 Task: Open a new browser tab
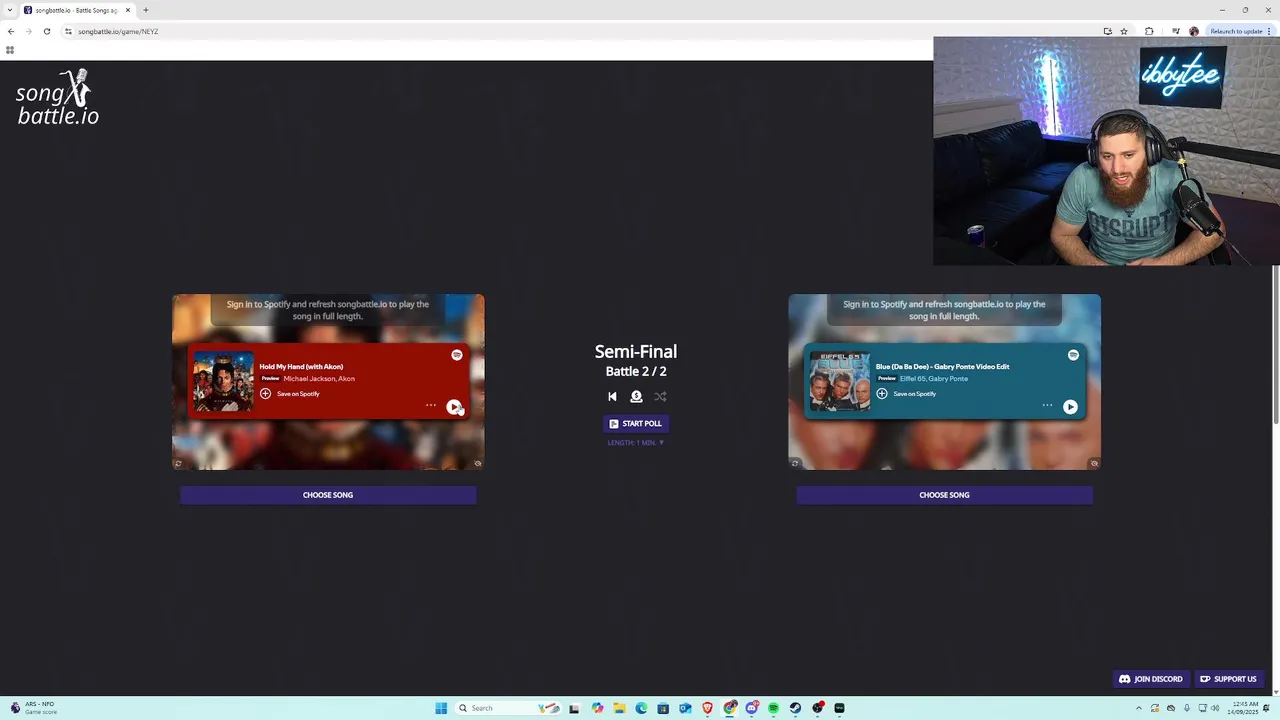[146, 10]
